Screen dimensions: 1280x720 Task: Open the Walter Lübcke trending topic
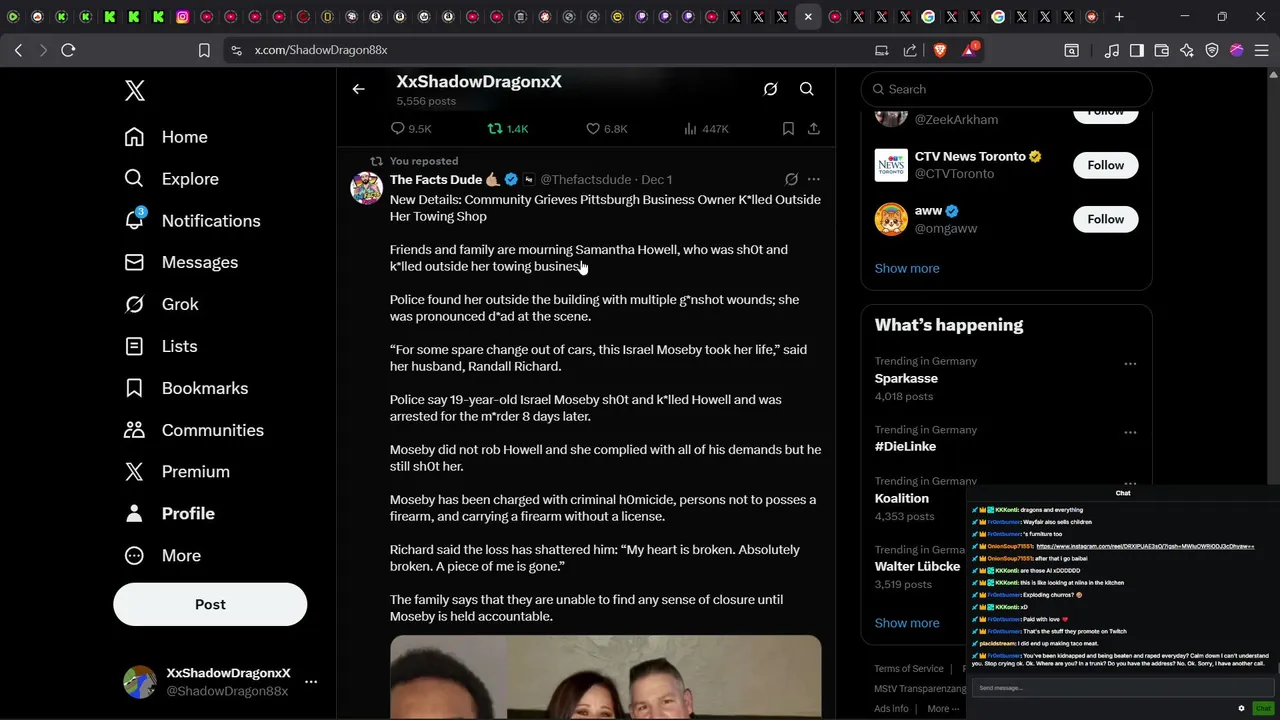(x=917, y=566)
